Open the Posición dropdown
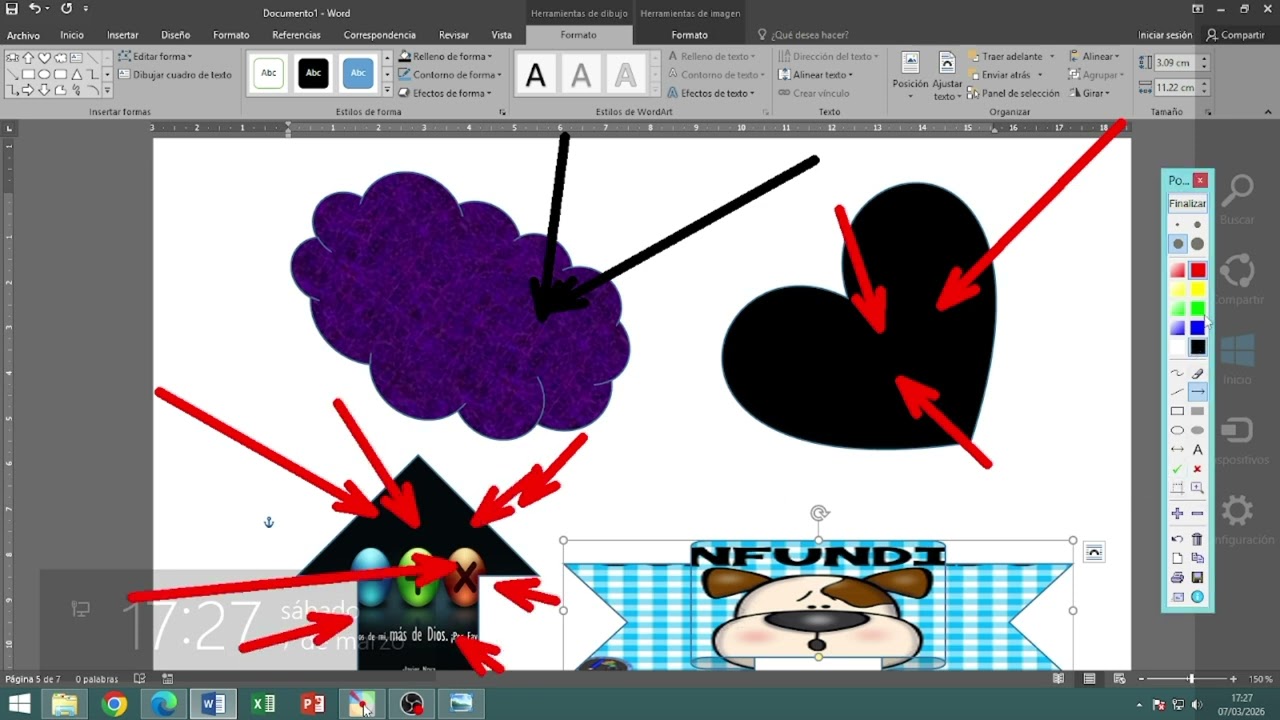 [910, 75]
